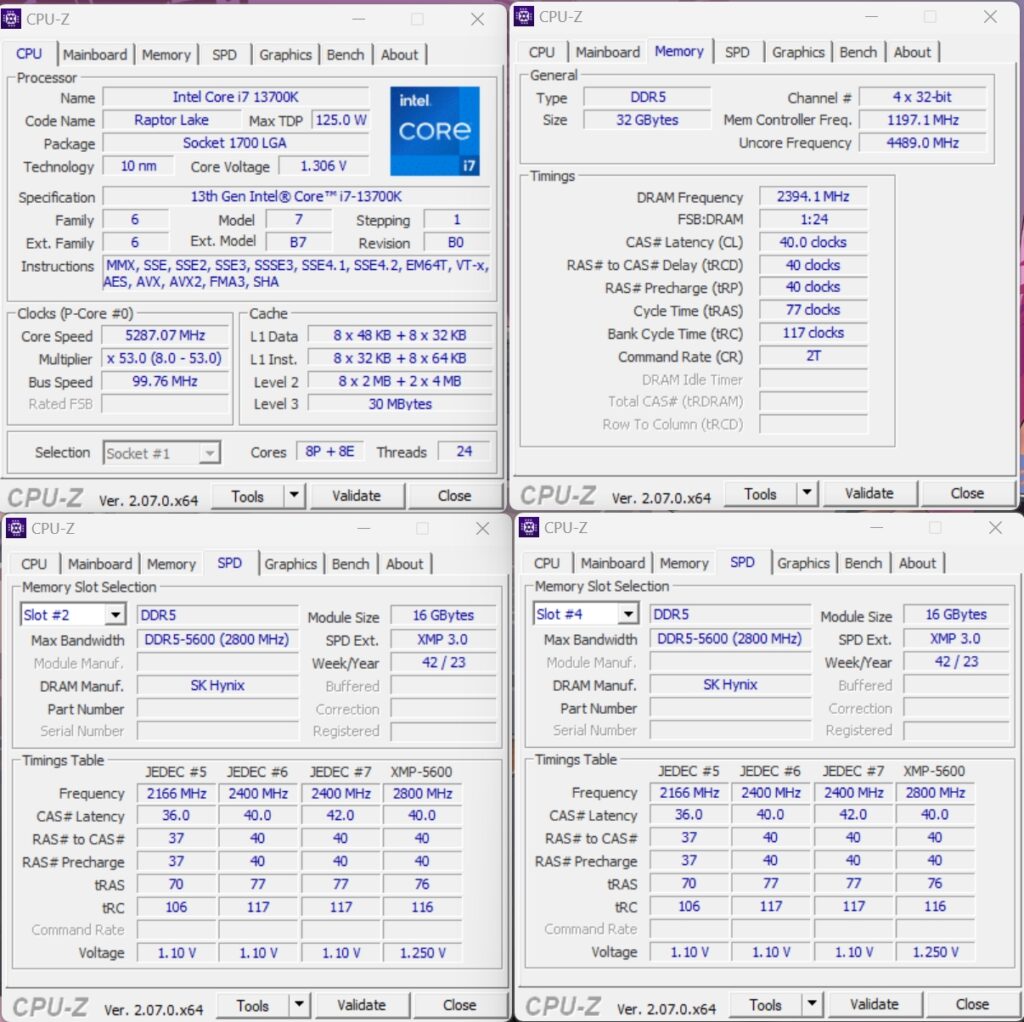
Task: Open About tab in CPU window
Action: click(x=399, y=55)
